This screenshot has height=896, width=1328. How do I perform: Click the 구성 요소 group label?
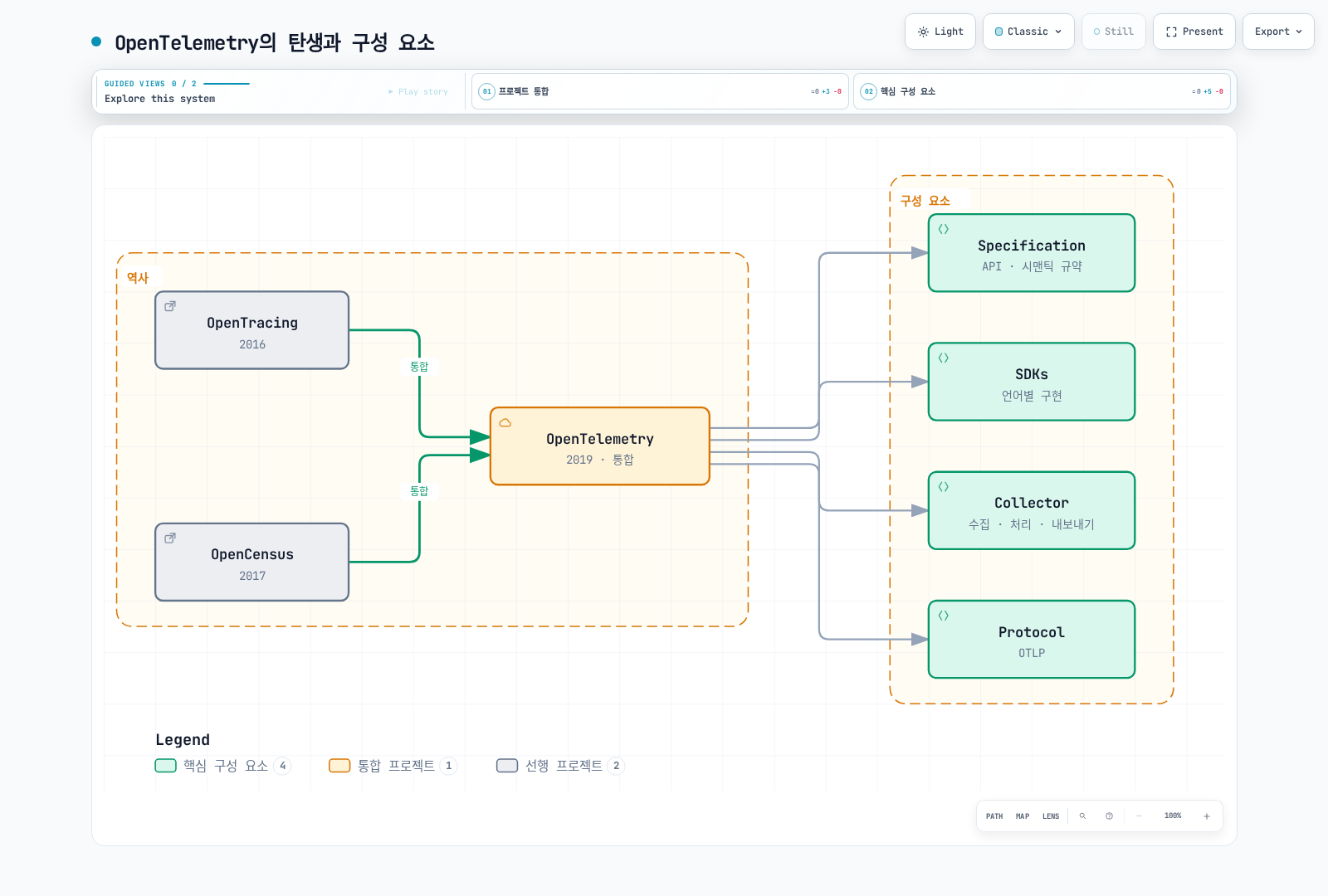pyautogui.click(x=925, y=201)
